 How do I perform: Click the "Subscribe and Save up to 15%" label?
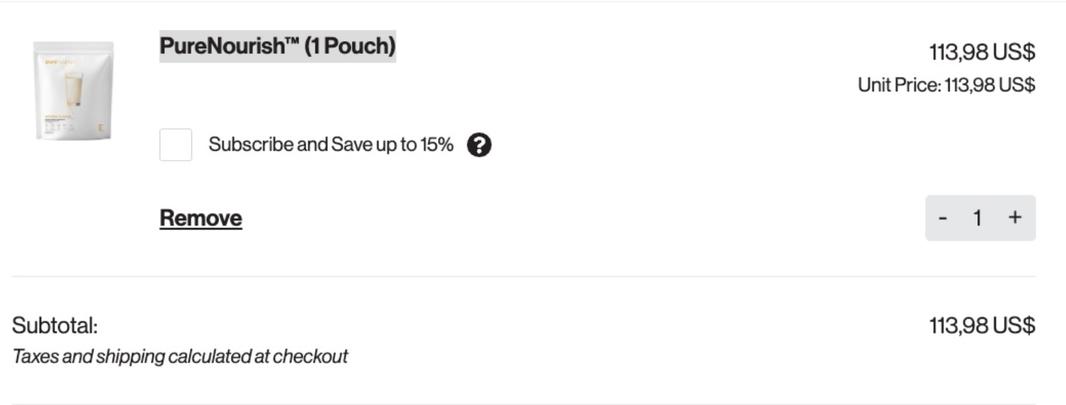330,145
